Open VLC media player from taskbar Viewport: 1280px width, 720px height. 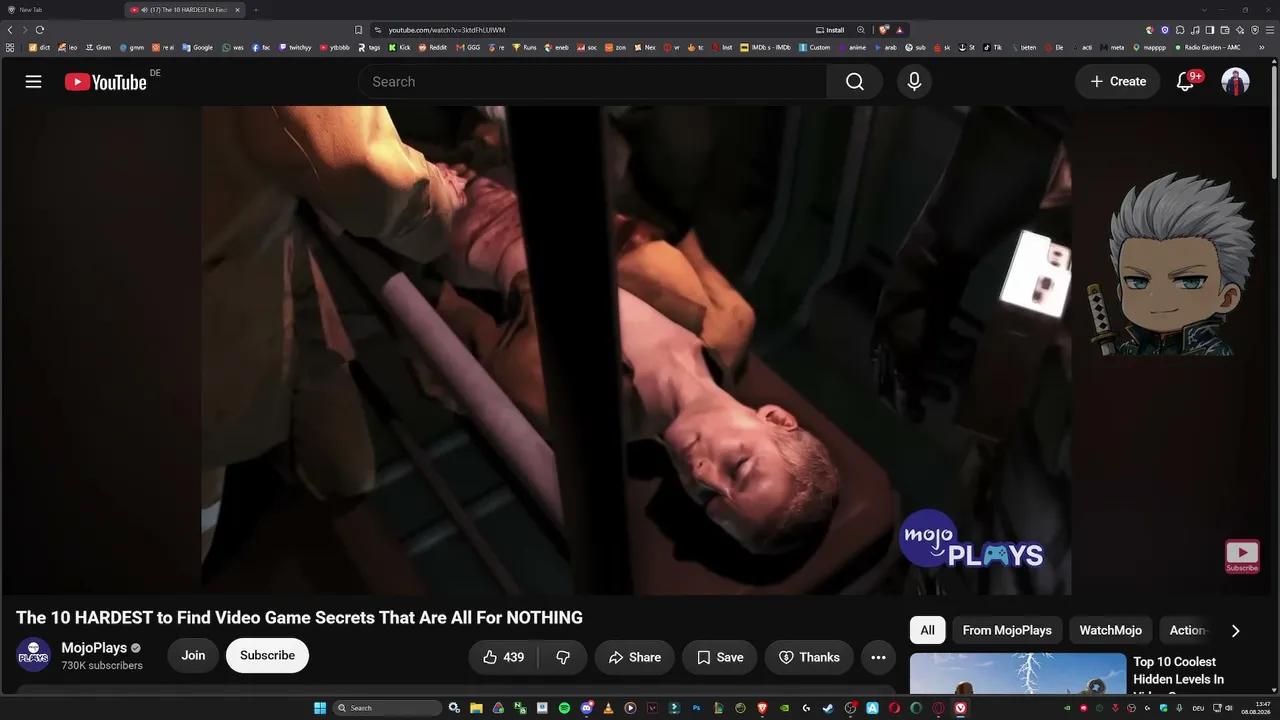[608, 708]
